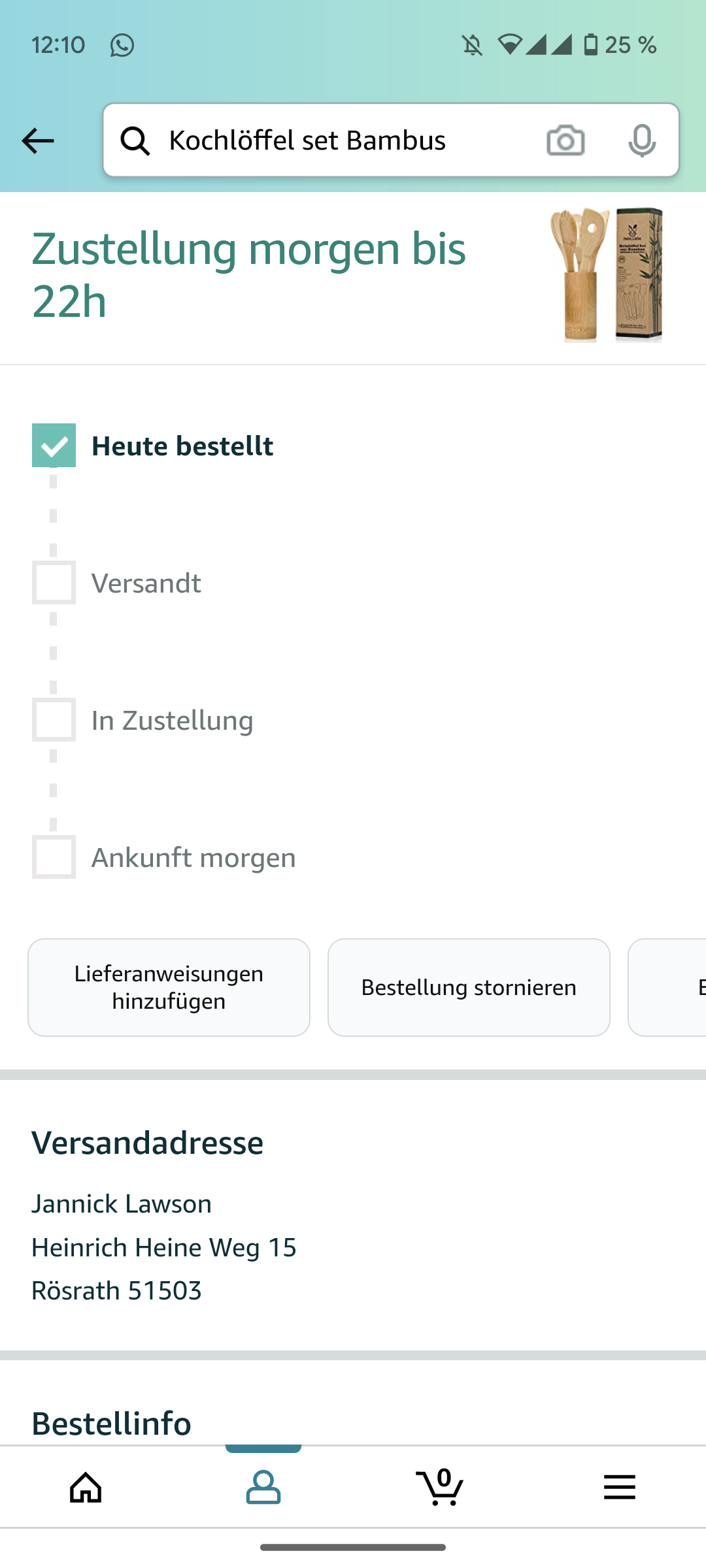
Task: Tap 'Lieferanweisungen hinzufügen' button
Action: coord(169,987)
